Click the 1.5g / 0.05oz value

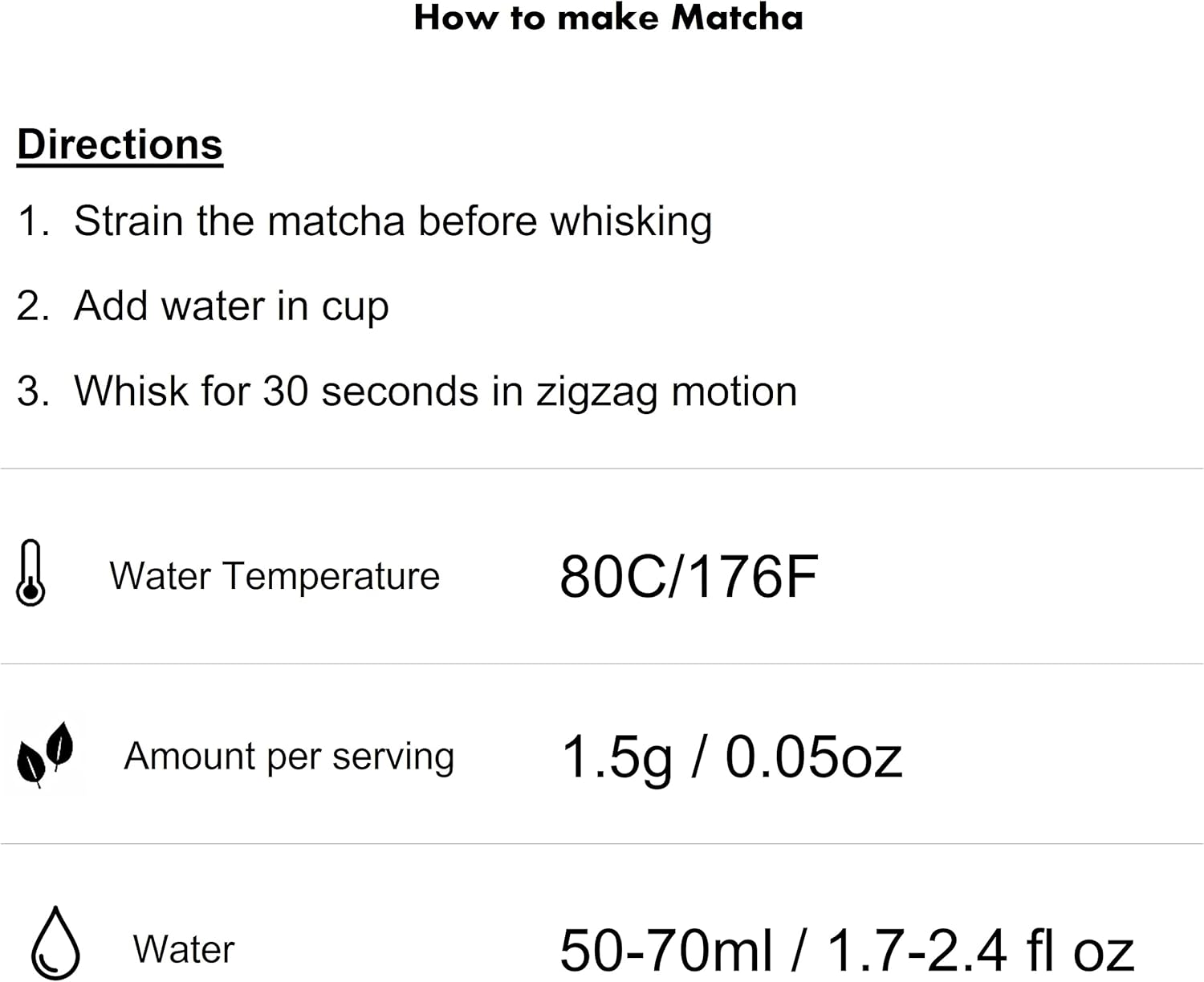(731, 757)
